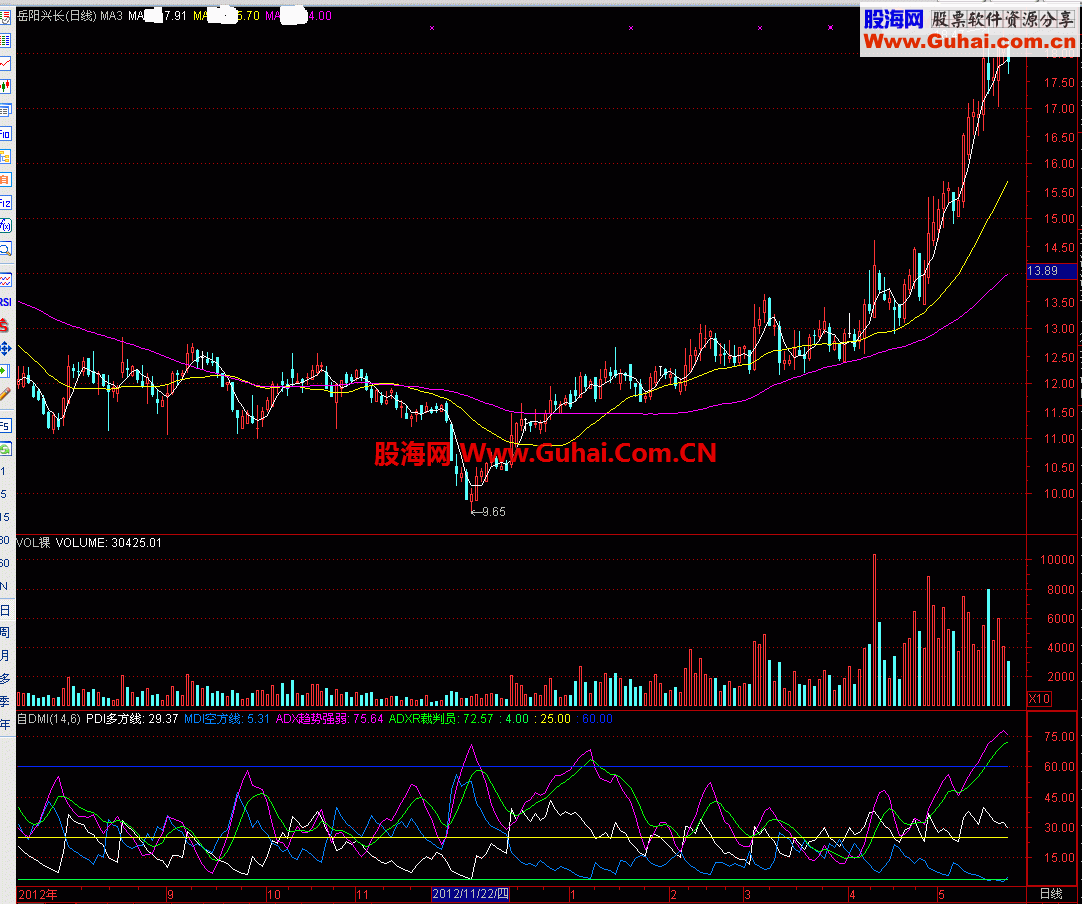Screen dimensions: 1082x904
Task: Click the green refresh icon in sidebar
Action: [x=5, y=449]
